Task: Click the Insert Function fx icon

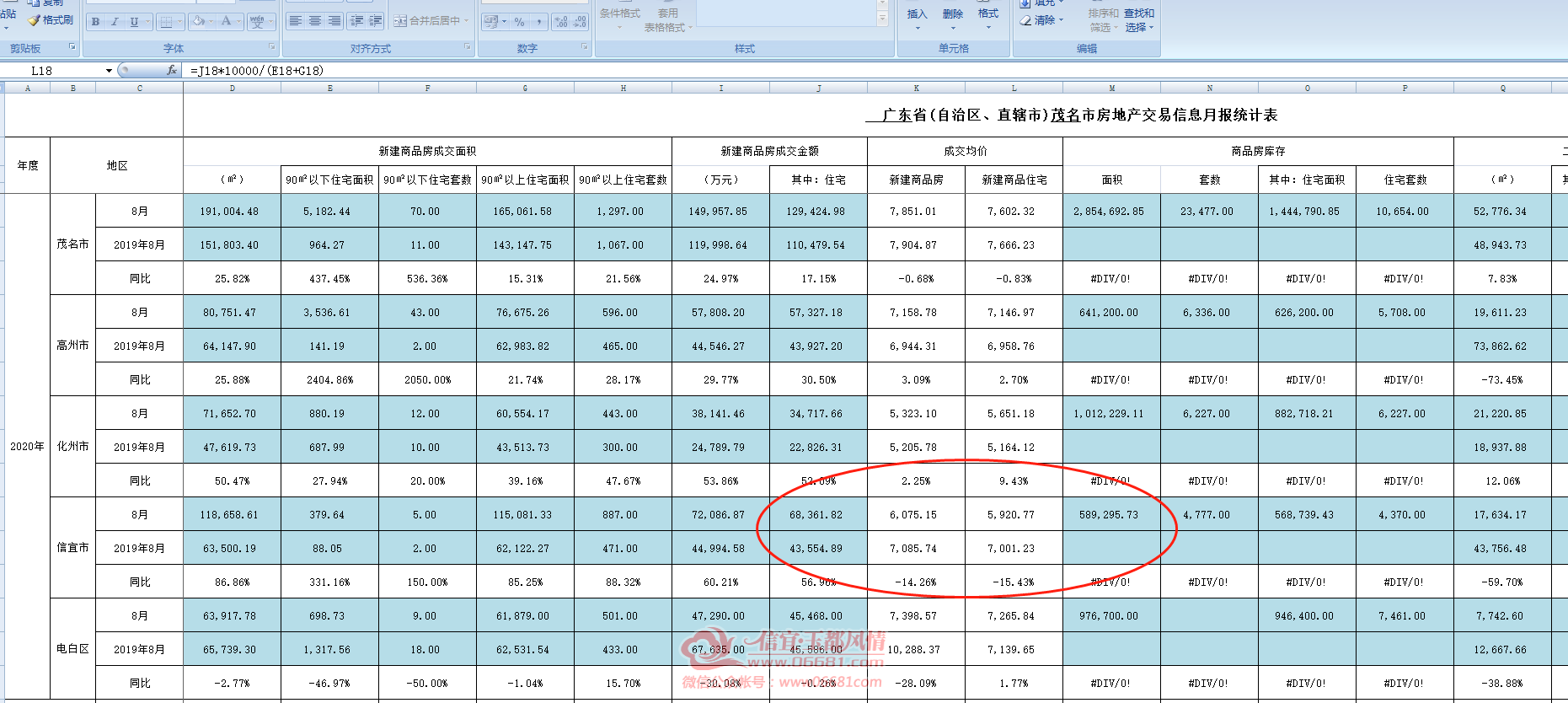Action: (x=172, y=71)
